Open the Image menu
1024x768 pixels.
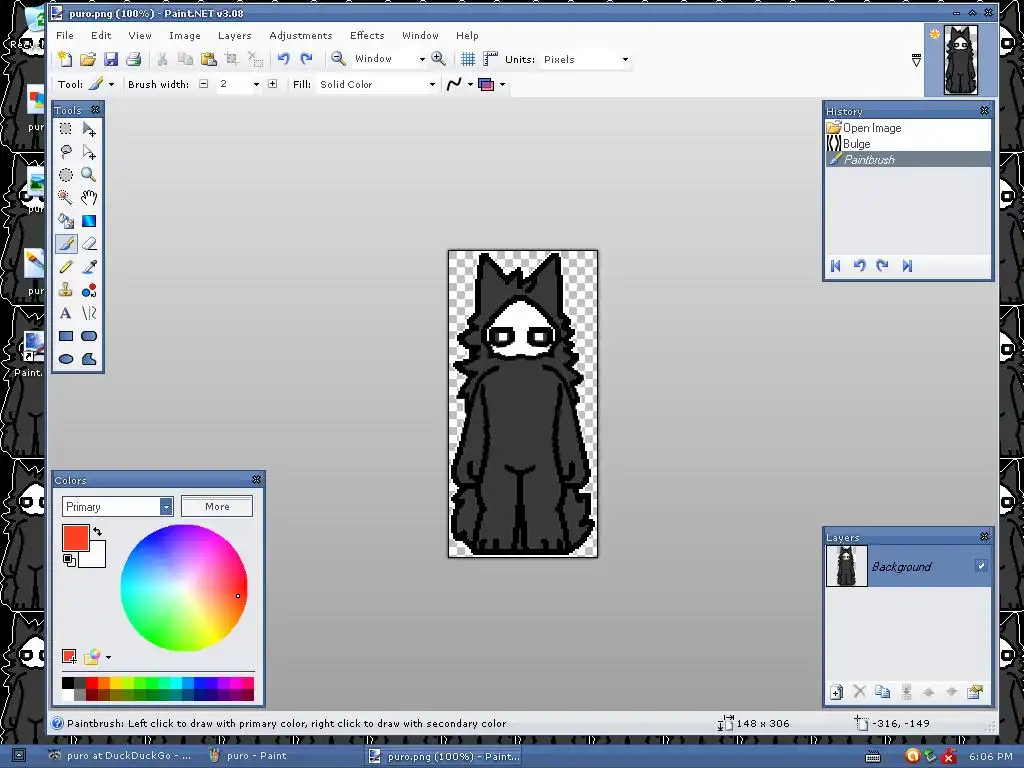(x=185, y=35)
